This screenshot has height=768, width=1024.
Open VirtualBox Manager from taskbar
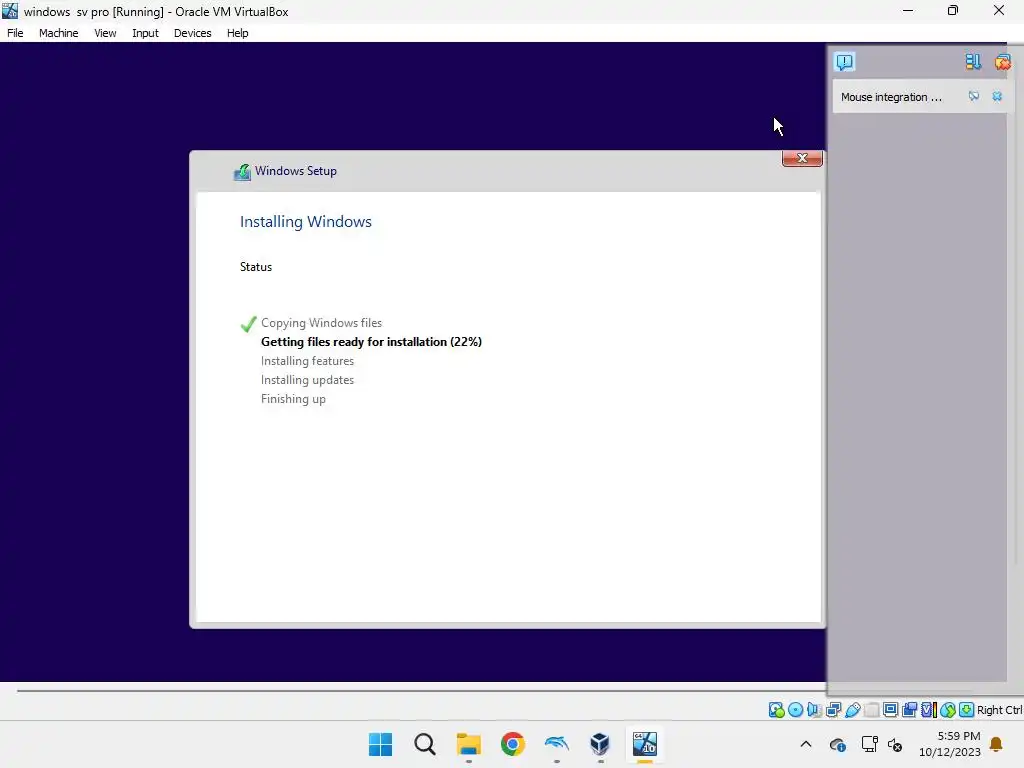click(x=600, y=744)
